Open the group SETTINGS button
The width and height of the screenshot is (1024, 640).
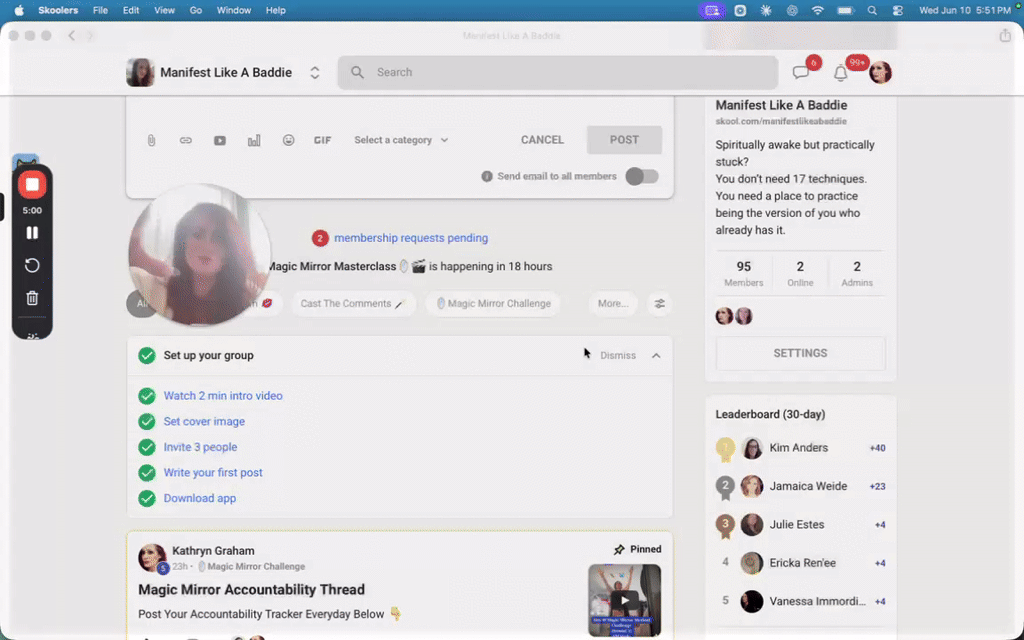coord(801,353)
